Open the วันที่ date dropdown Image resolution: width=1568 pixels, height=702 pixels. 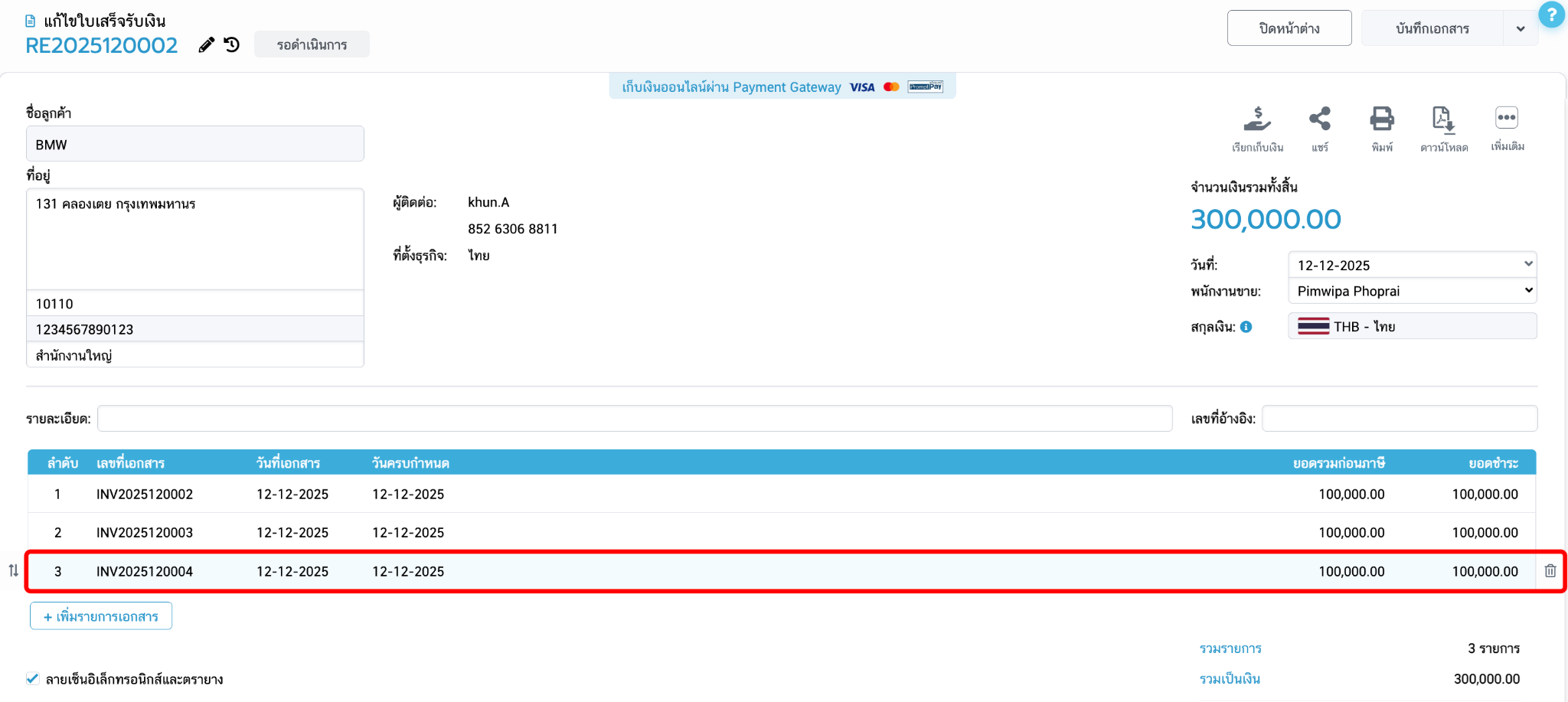pos(1413,265)
